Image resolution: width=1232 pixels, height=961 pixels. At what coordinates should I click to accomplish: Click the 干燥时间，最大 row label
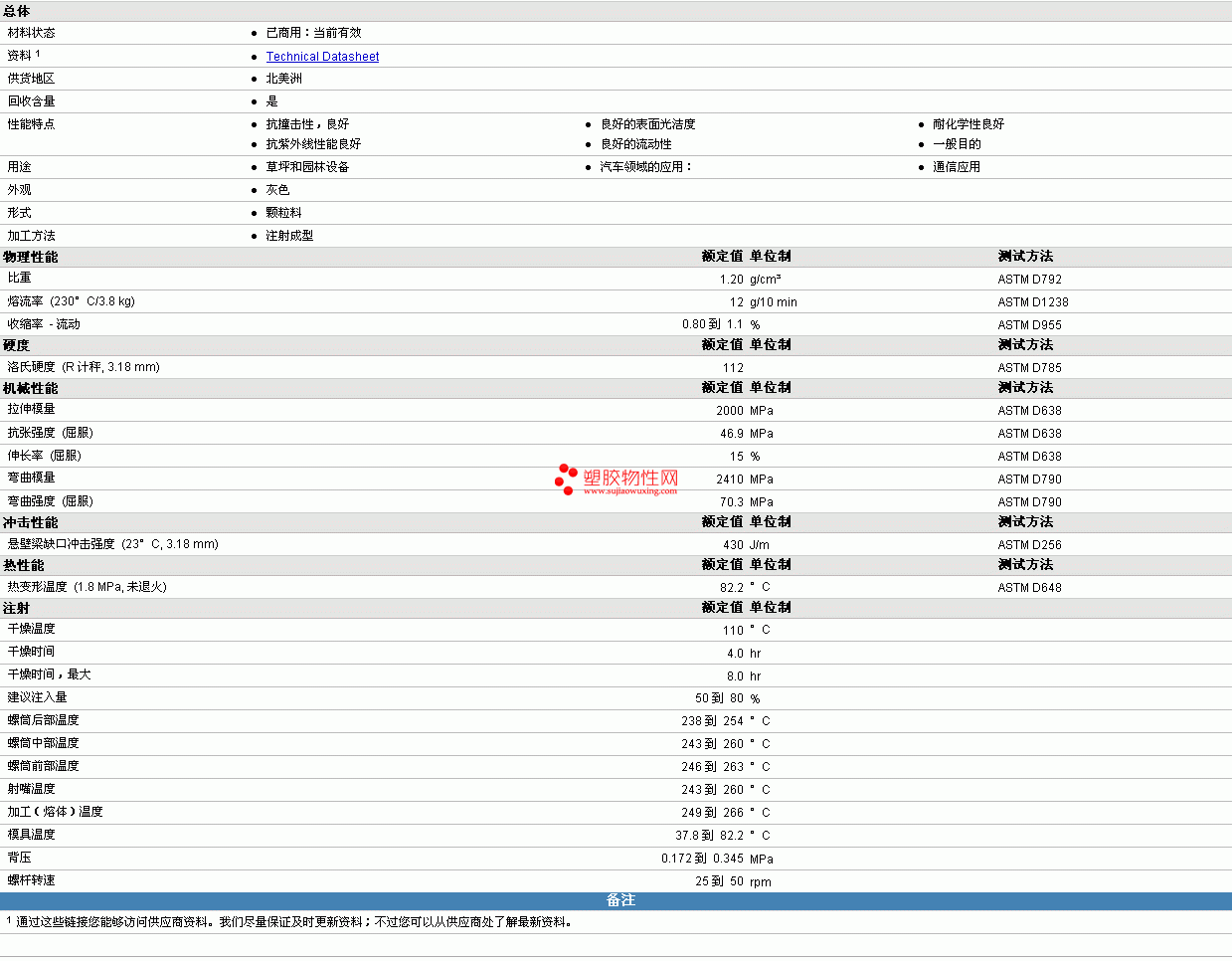pyautogui.click(x=49, y=674)
